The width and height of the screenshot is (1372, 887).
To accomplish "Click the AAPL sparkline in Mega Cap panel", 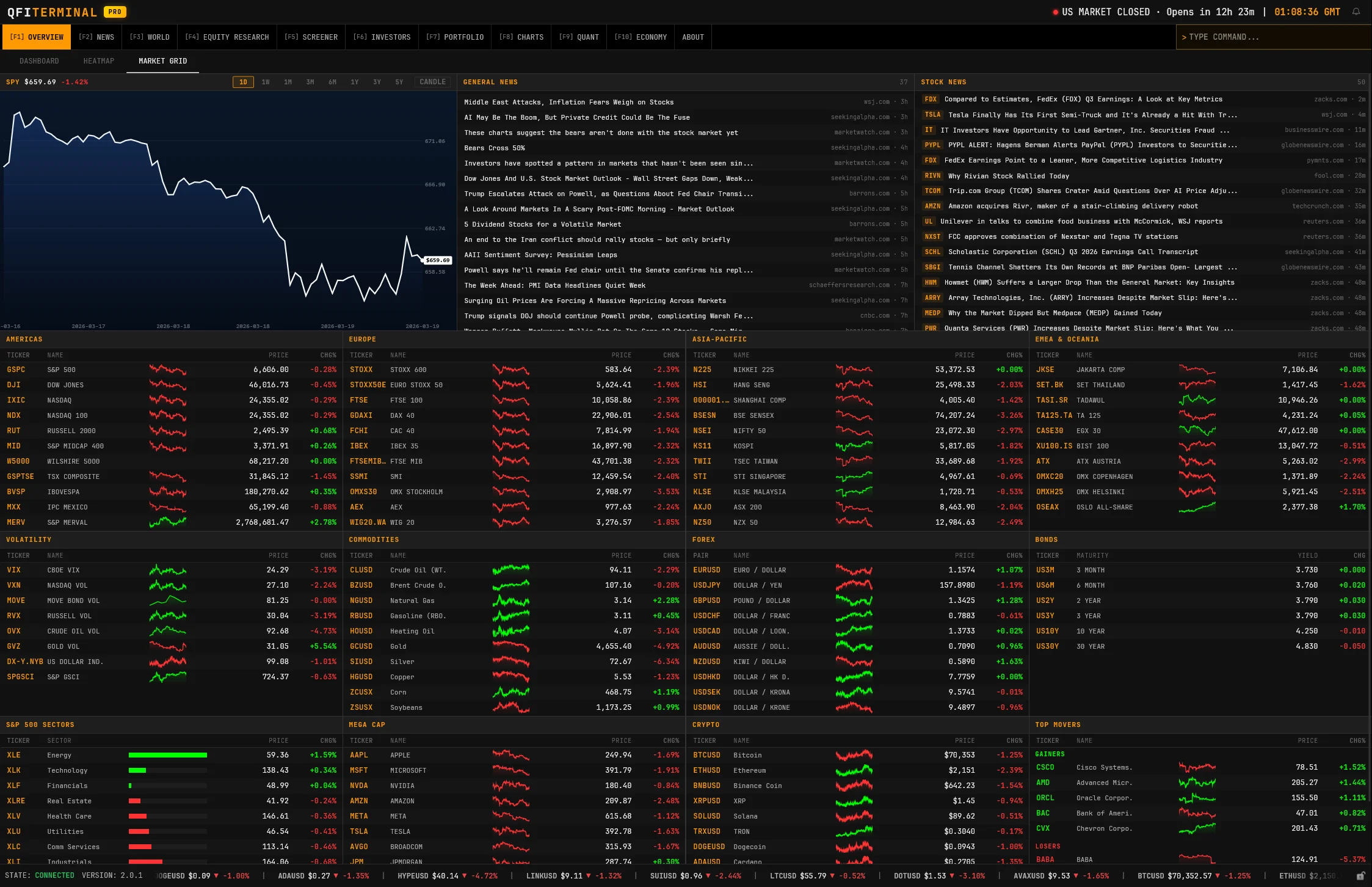I will [511, 755].
